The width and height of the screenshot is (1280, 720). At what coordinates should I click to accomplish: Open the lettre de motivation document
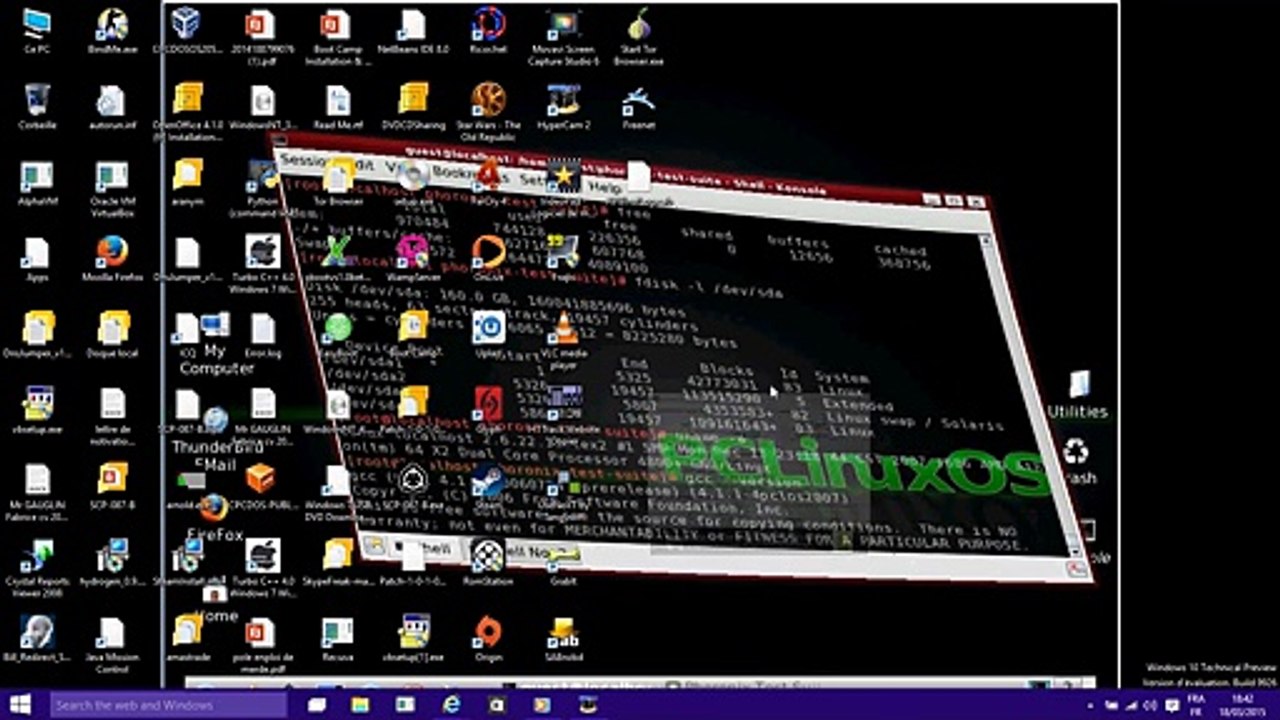pos(112,416)
